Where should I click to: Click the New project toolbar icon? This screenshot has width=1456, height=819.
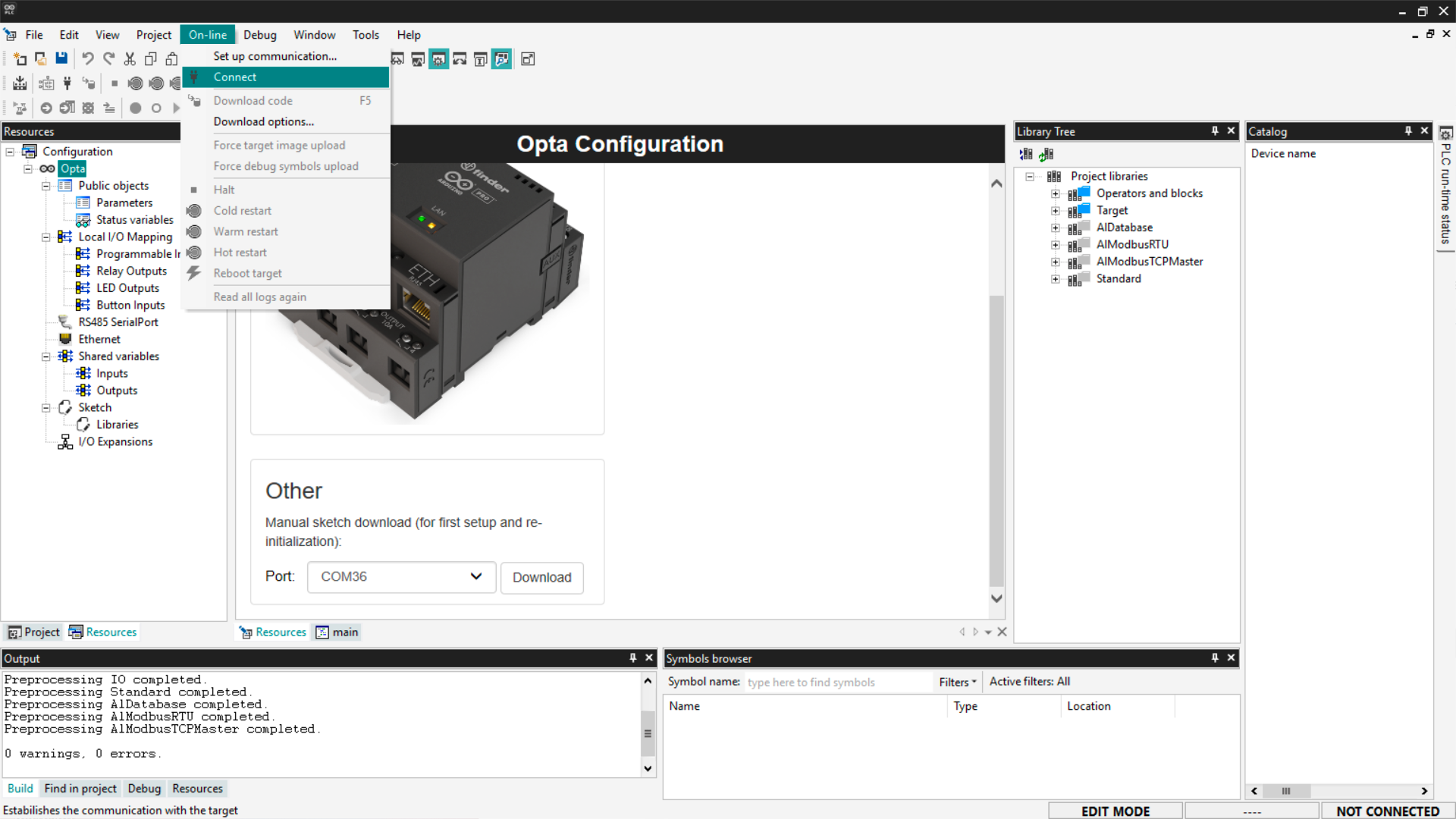click(20, 59)
